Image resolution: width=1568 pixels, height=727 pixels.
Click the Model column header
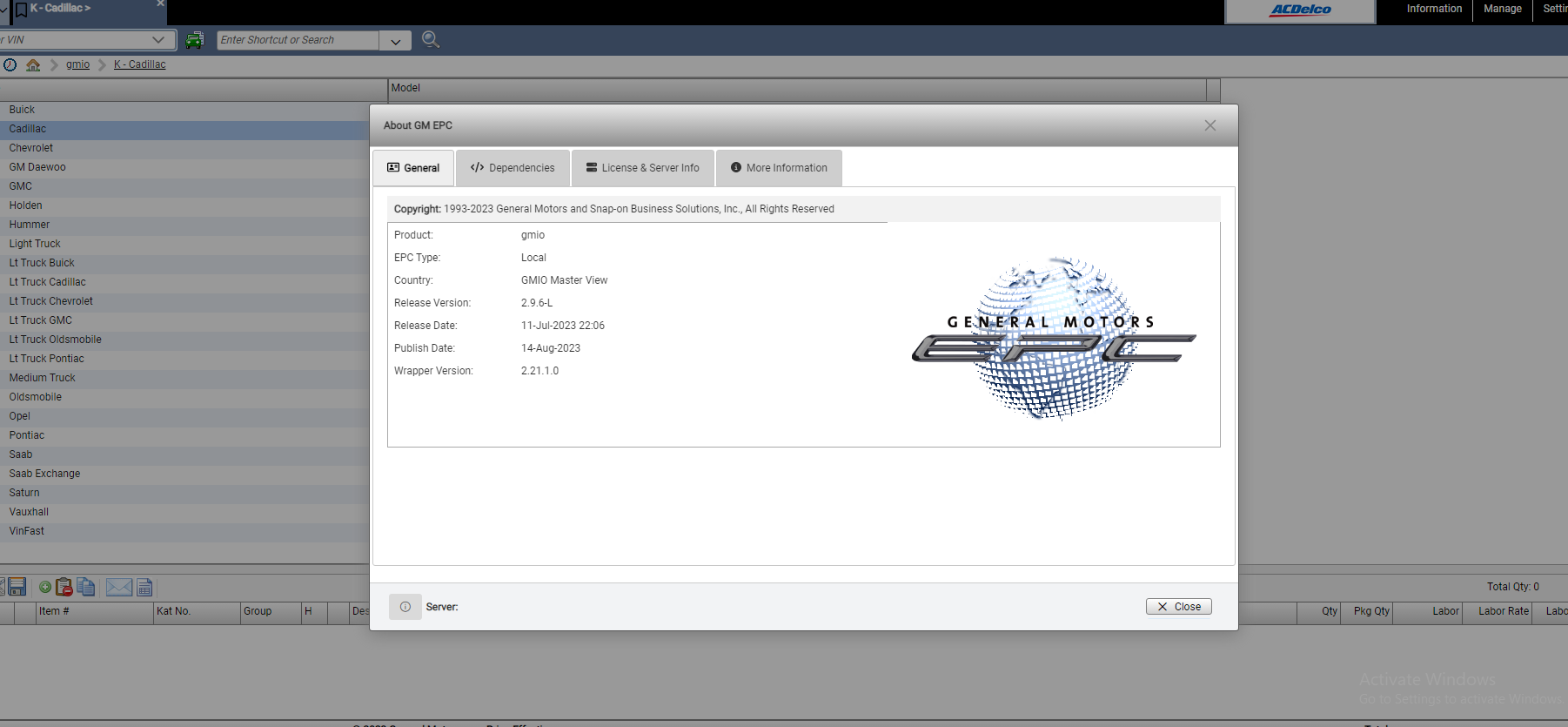tap(797, 89)
